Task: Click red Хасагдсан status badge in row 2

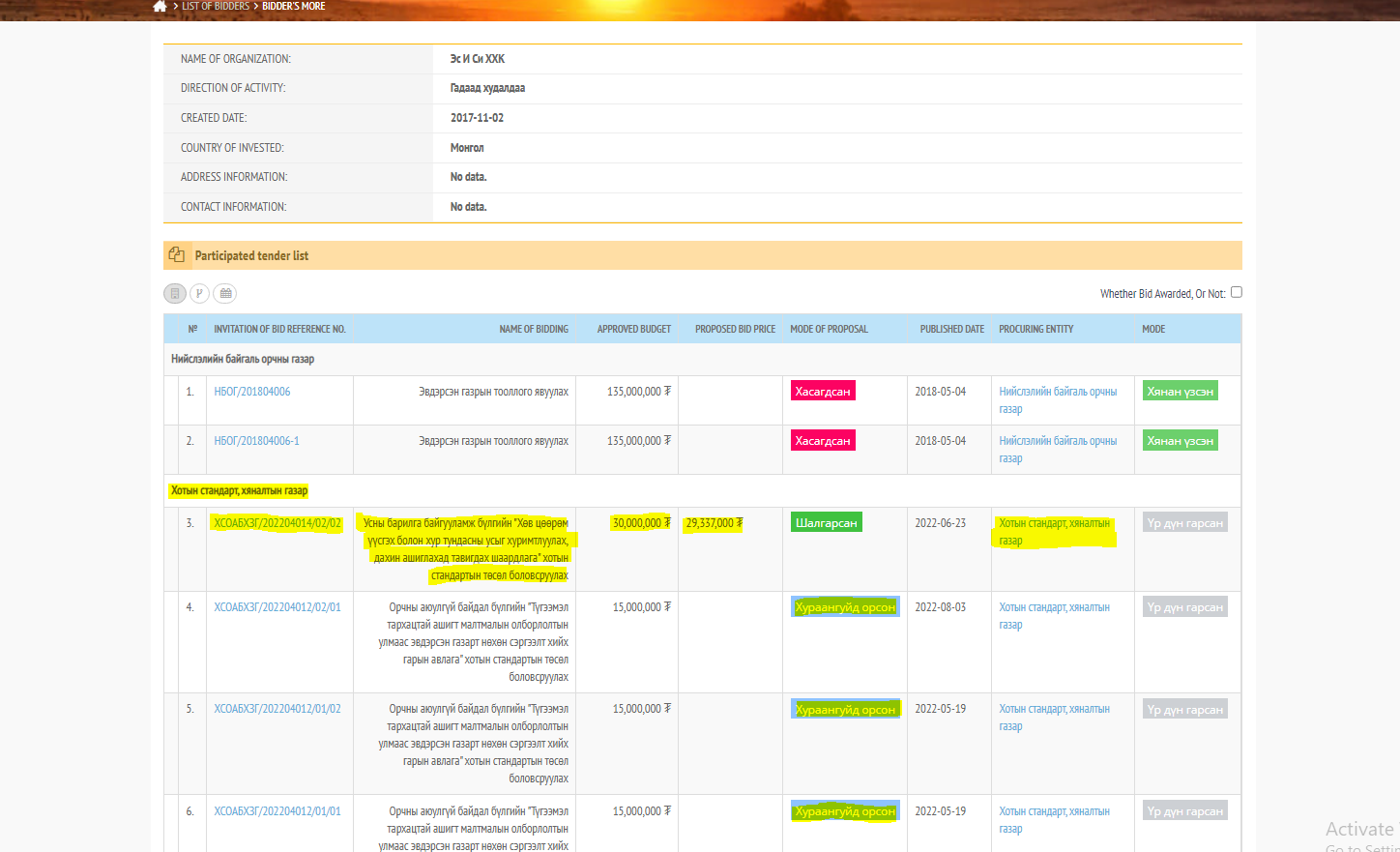Action: coord(822,441)
